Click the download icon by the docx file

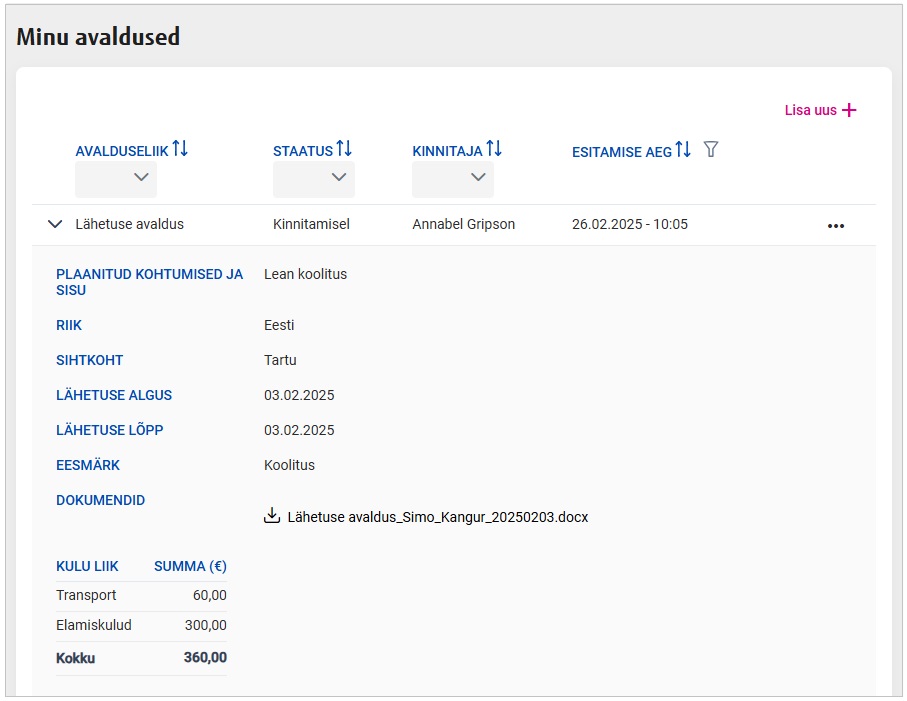[271, 516]
